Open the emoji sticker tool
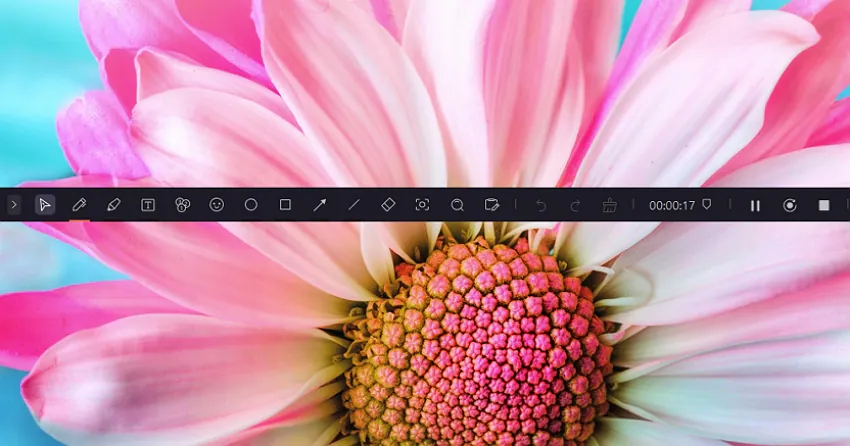The height and width of the screenshot is (446, 850). [x=217, y=205]
